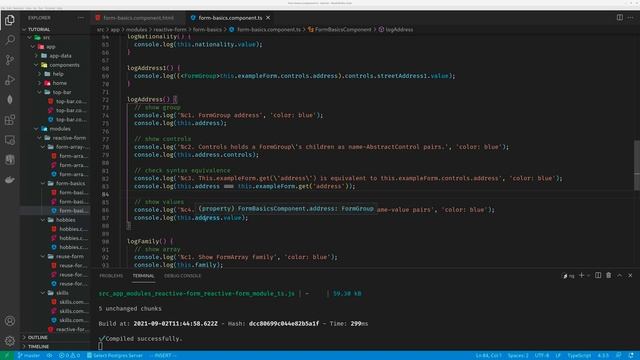640x360 pixels.
Task: Open the Remote Explorer view
Action: coord(10,140)
